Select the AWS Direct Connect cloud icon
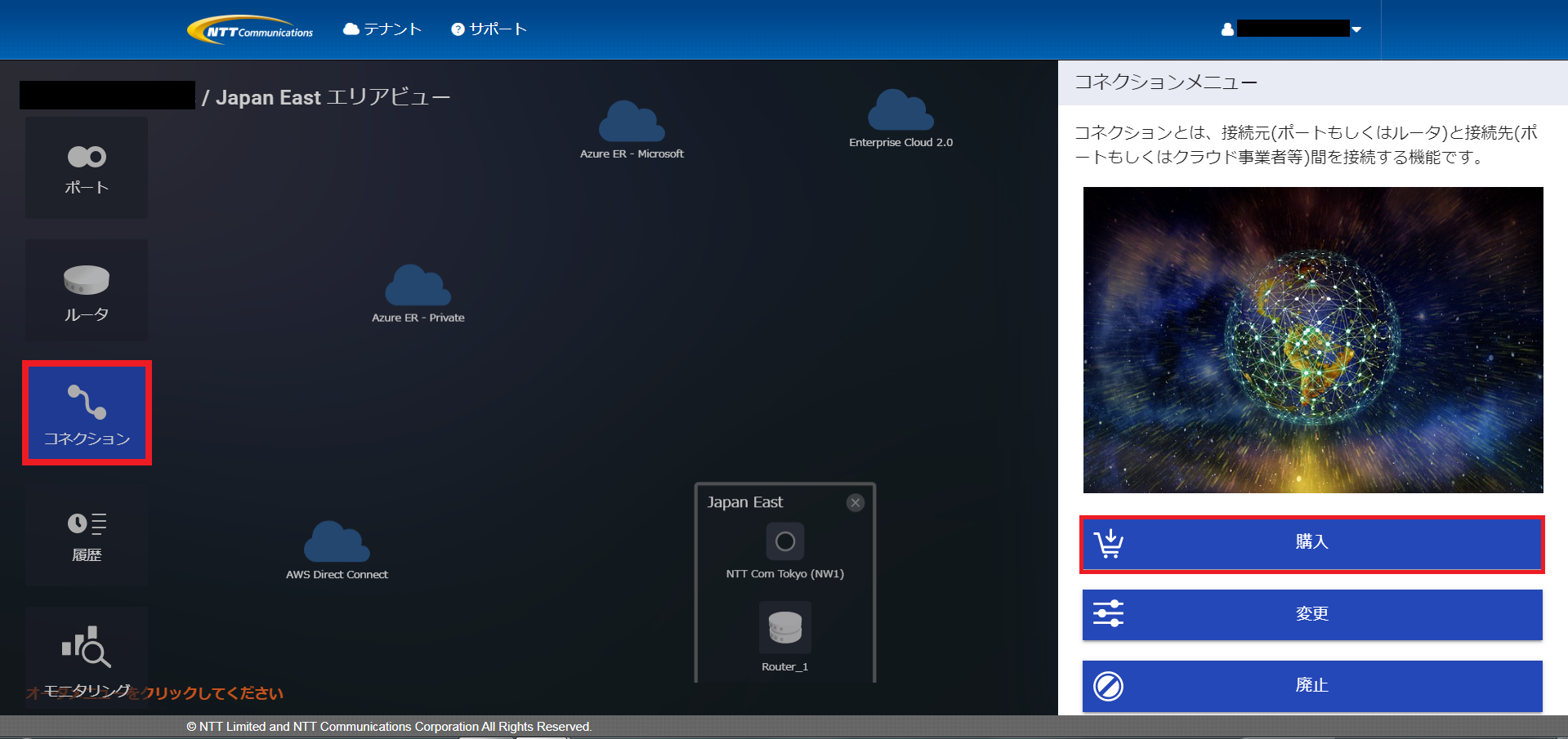 coord(337,542)
